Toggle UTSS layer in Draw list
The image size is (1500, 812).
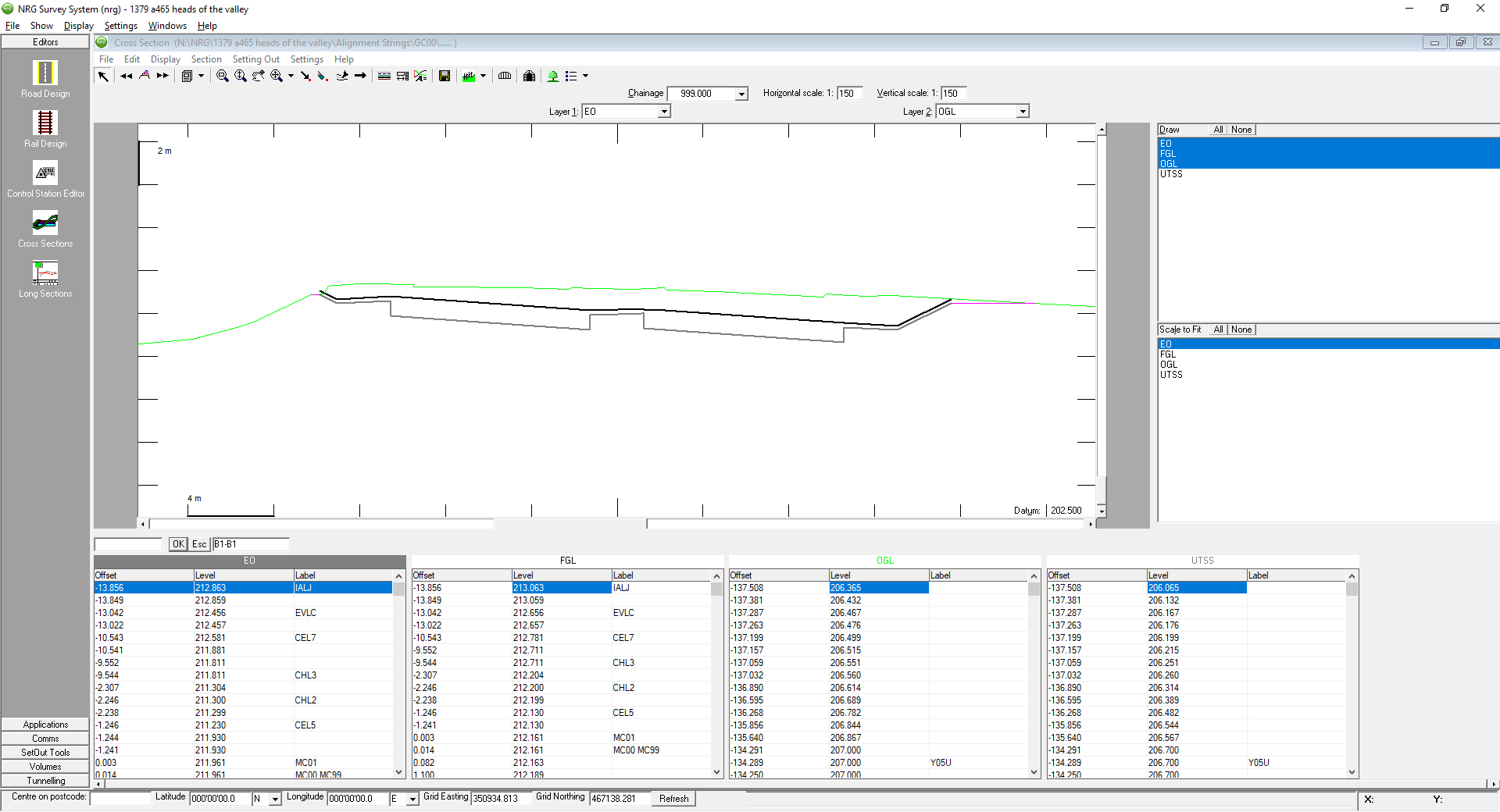point(1328,174)
